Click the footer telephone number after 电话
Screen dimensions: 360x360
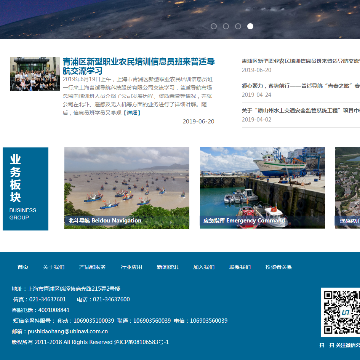point(112,299)
